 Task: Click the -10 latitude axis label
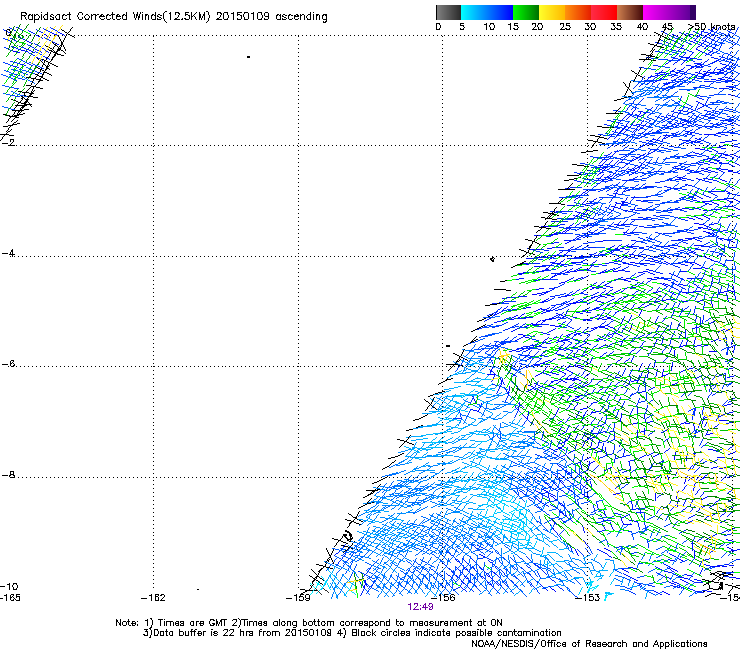(x=10, y=586)
